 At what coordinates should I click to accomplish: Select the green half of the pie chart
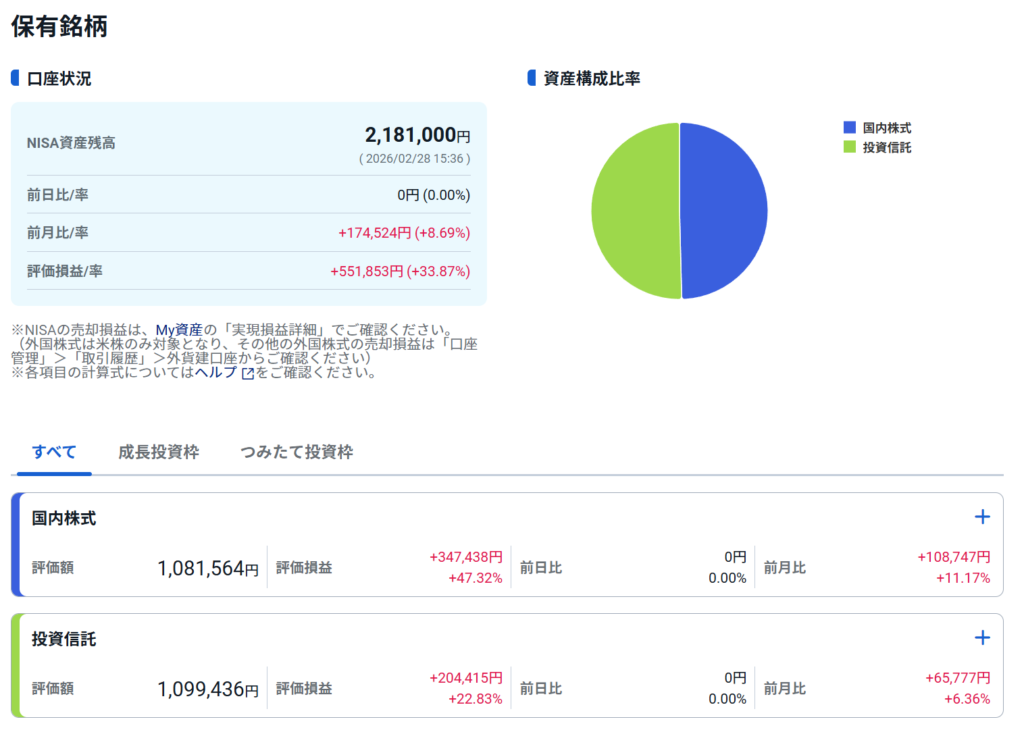point(635,210)
